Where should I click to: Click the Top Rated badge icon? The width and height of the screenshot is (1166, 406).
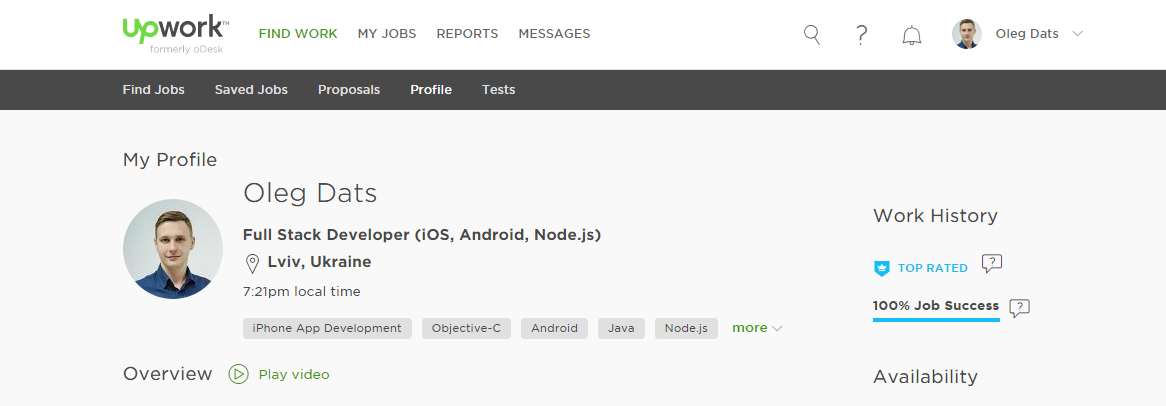(x=881, y=268)
